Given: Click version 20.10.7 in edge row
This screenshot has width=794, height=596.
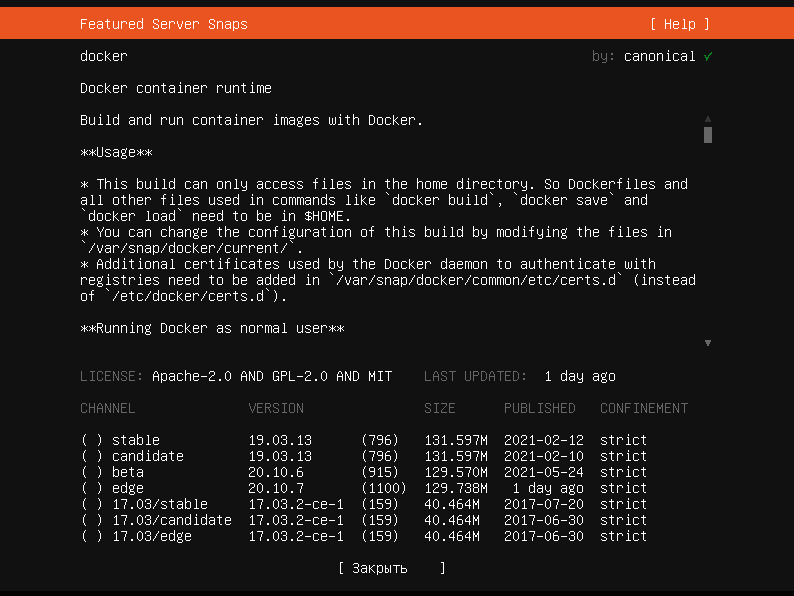Looking at the screenshot, I should click(276, 488).
